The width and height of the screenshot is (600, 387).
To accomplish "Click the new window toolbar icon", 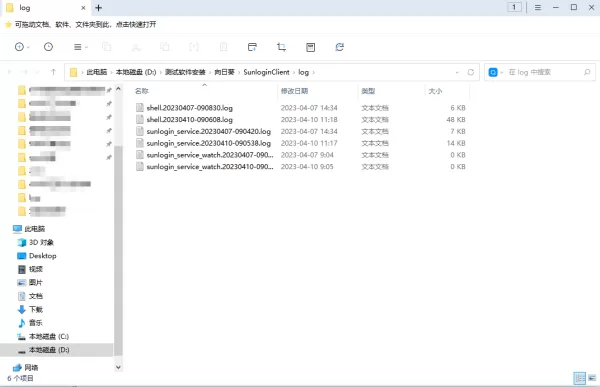I will [x=252, y=47].
